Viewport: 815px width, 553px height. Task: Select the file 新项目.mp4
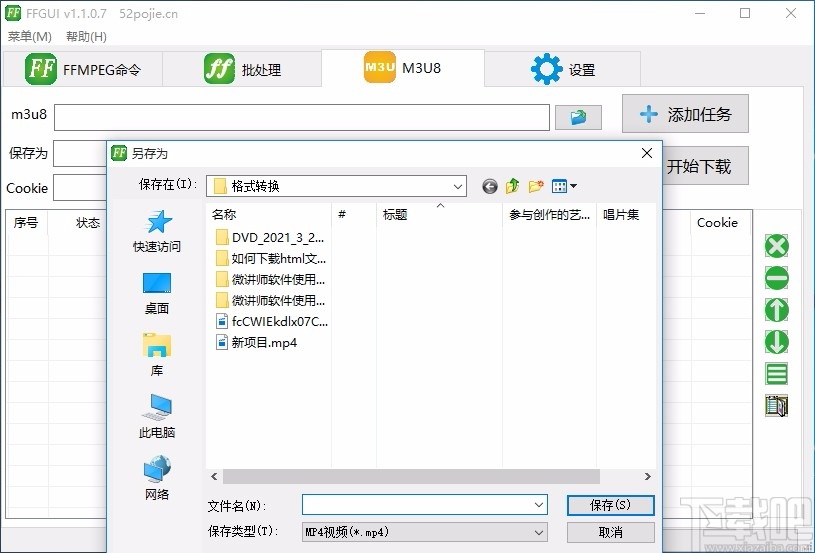[256, 343]
